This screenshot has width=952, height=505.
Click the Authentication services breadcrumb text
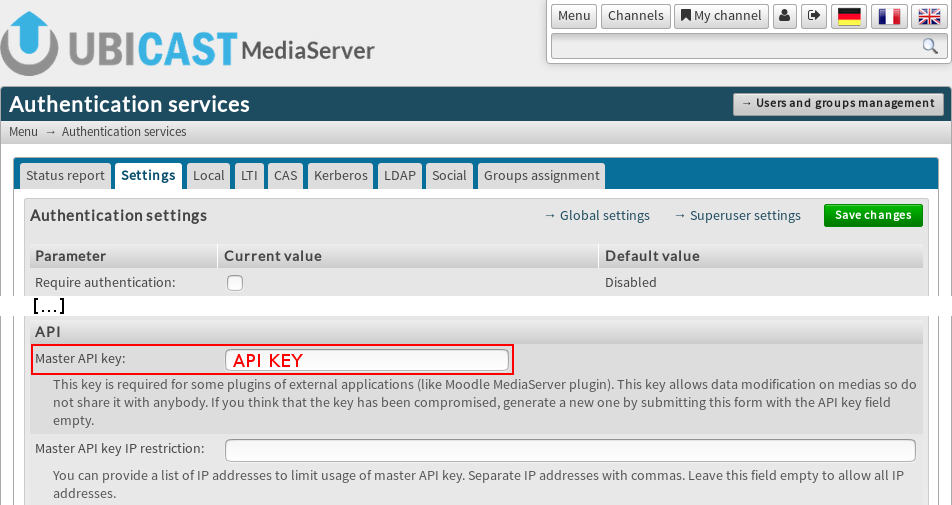tap(124, 132)
